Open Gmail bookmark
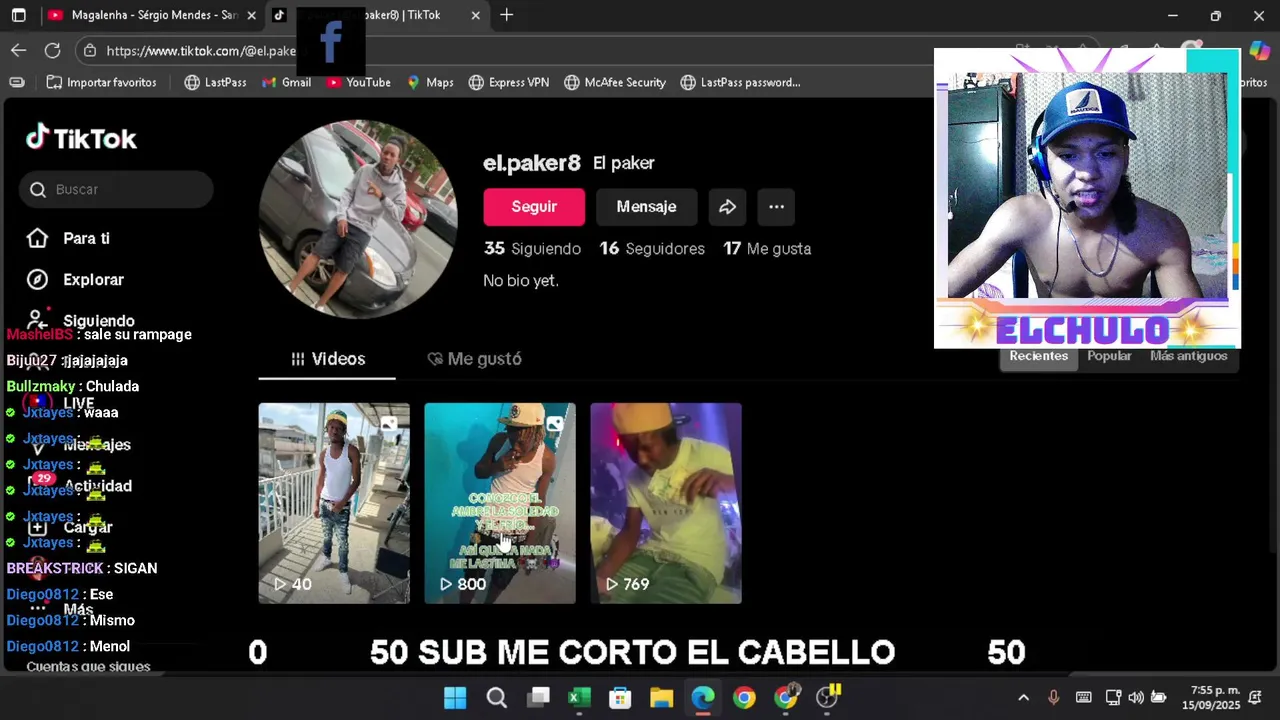 point(286,82)
